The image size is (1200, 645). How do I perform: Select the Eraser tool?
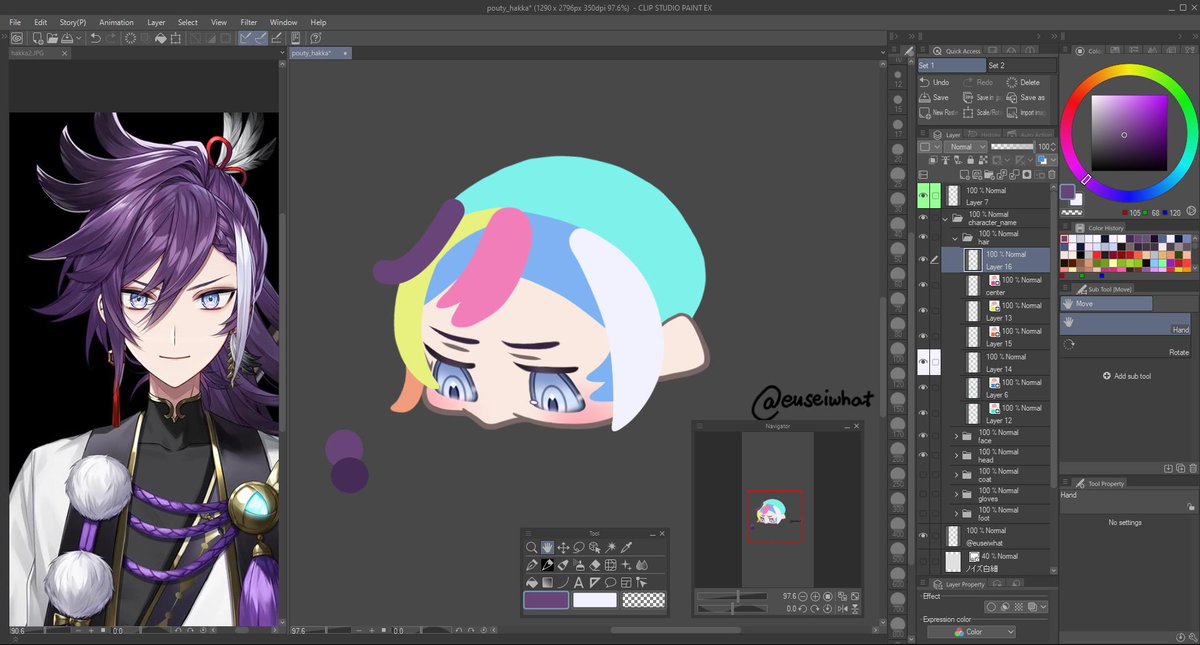click(595, 565)
